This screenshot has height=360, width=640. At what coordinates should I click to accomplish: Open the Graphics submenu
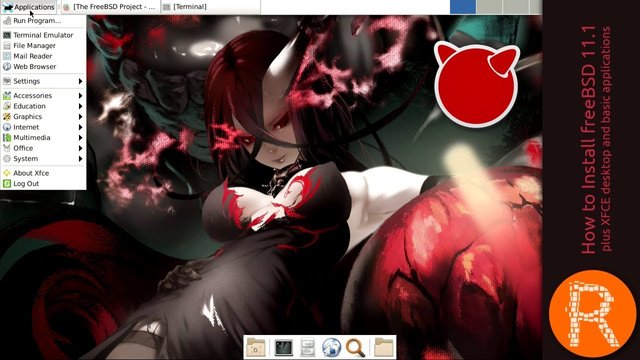pyautogui.click(x=43, y=117)
